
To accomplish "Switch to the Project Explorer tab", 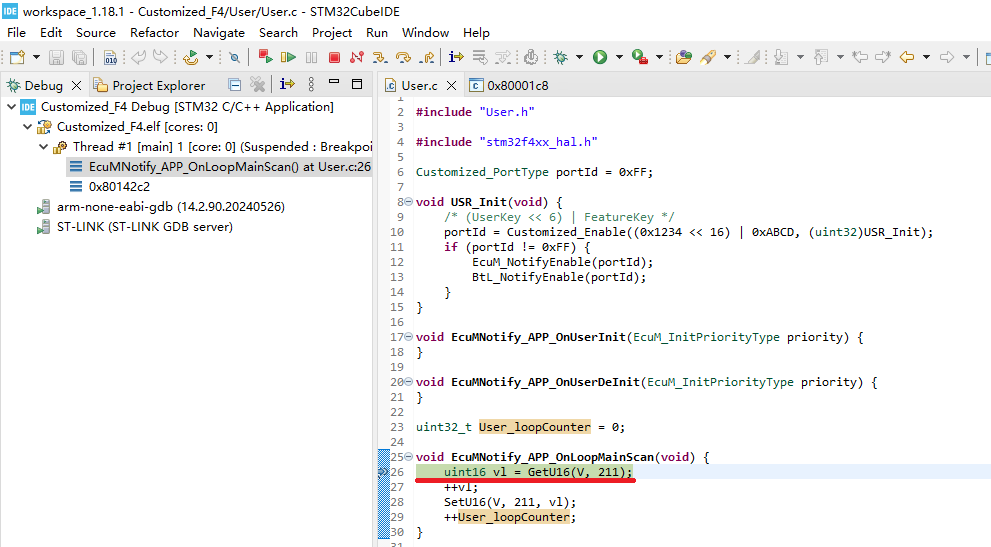I will tap(158, 85).
